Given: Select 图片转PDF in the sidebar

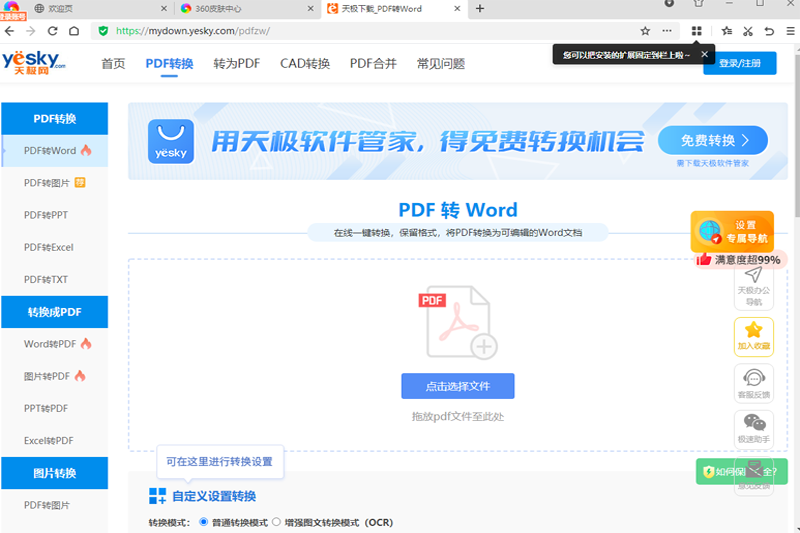Looking at the screenshot, I should point(55,376).
